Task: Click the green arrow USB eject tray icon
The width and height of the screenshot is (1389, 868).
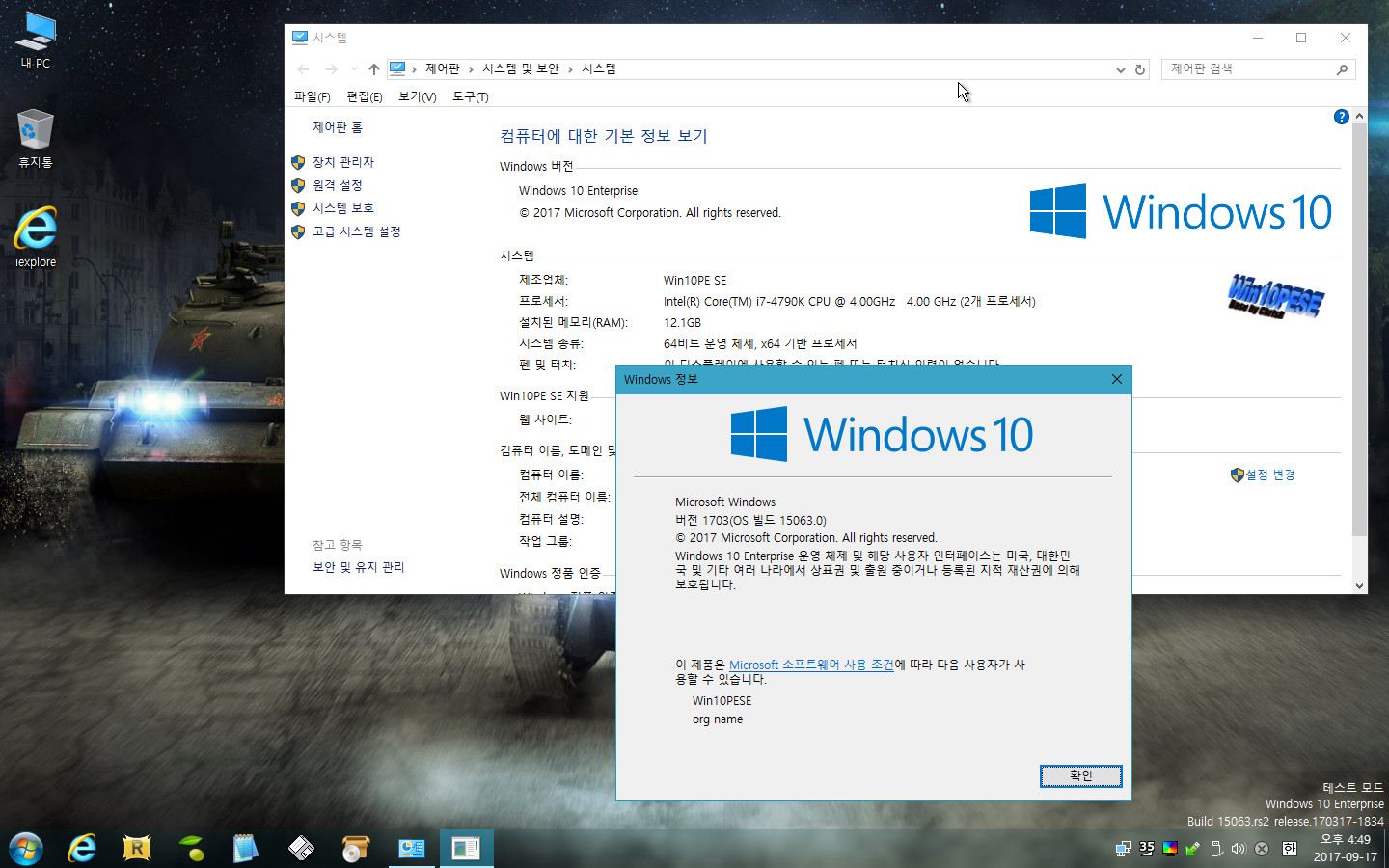Action: coord(1192,849)
